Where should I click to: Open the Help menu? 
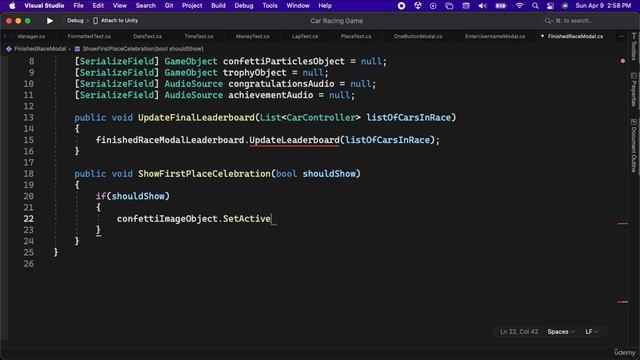(325, 6)
